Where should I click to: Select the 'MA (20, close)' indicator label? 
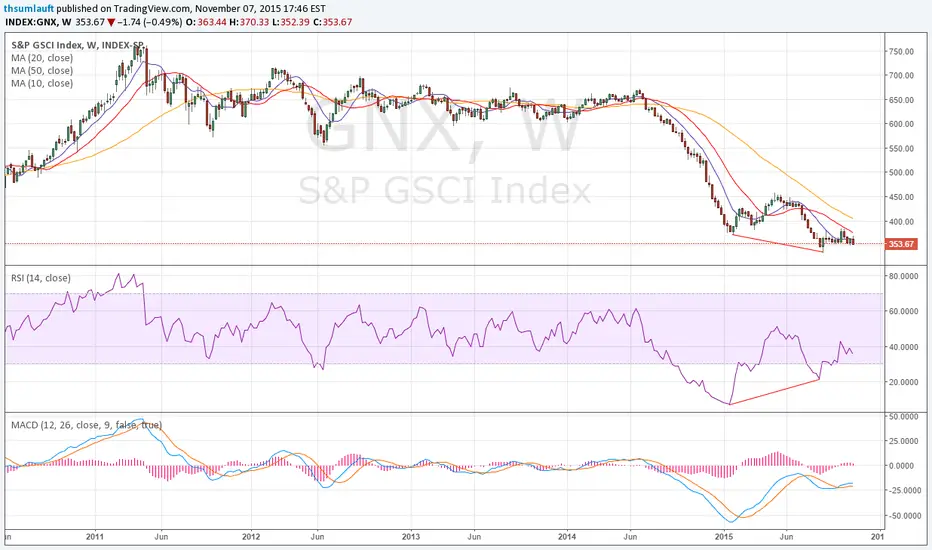(42, 58)
